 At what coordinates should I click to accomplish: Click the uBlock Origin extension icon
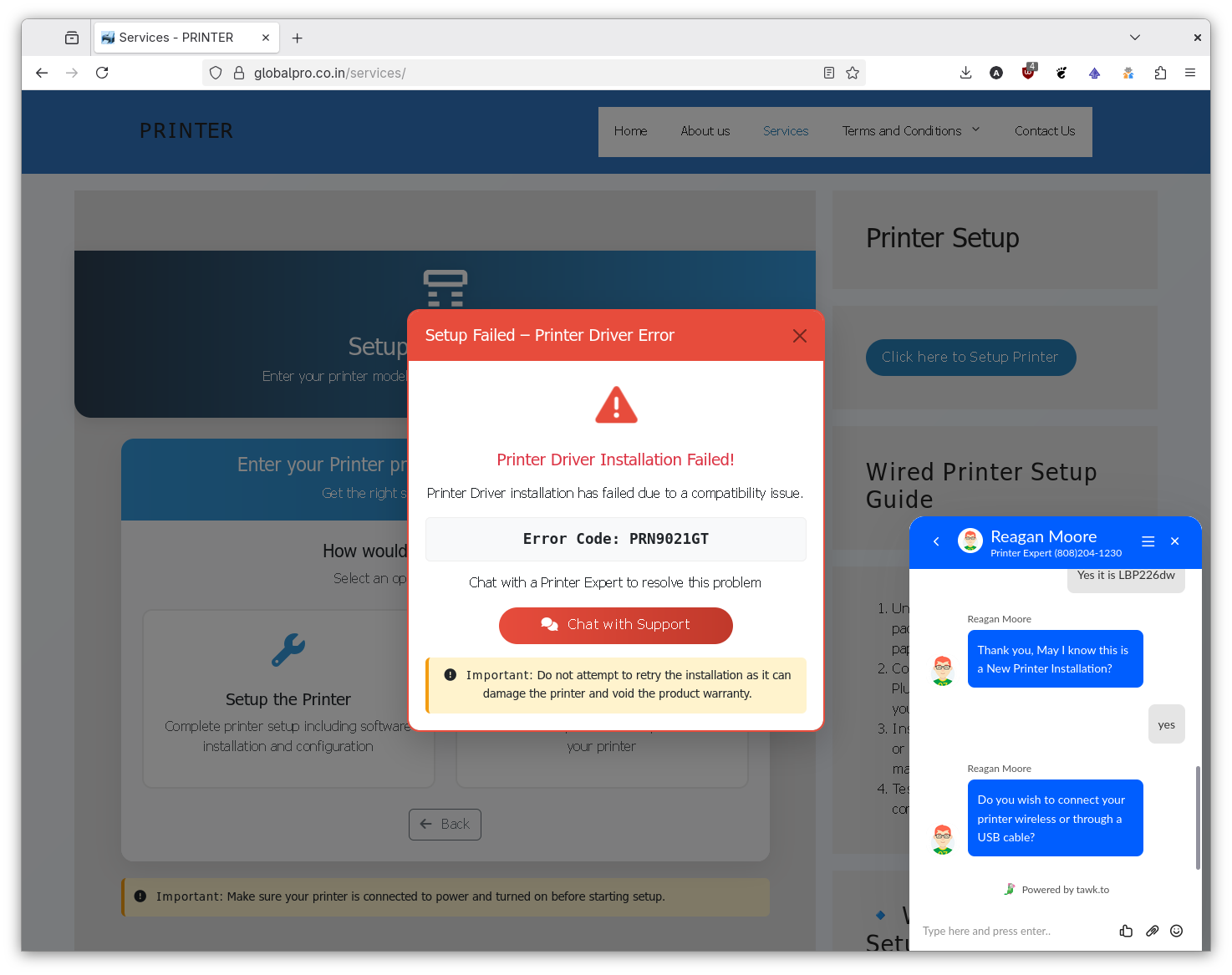pos(1029,72)
